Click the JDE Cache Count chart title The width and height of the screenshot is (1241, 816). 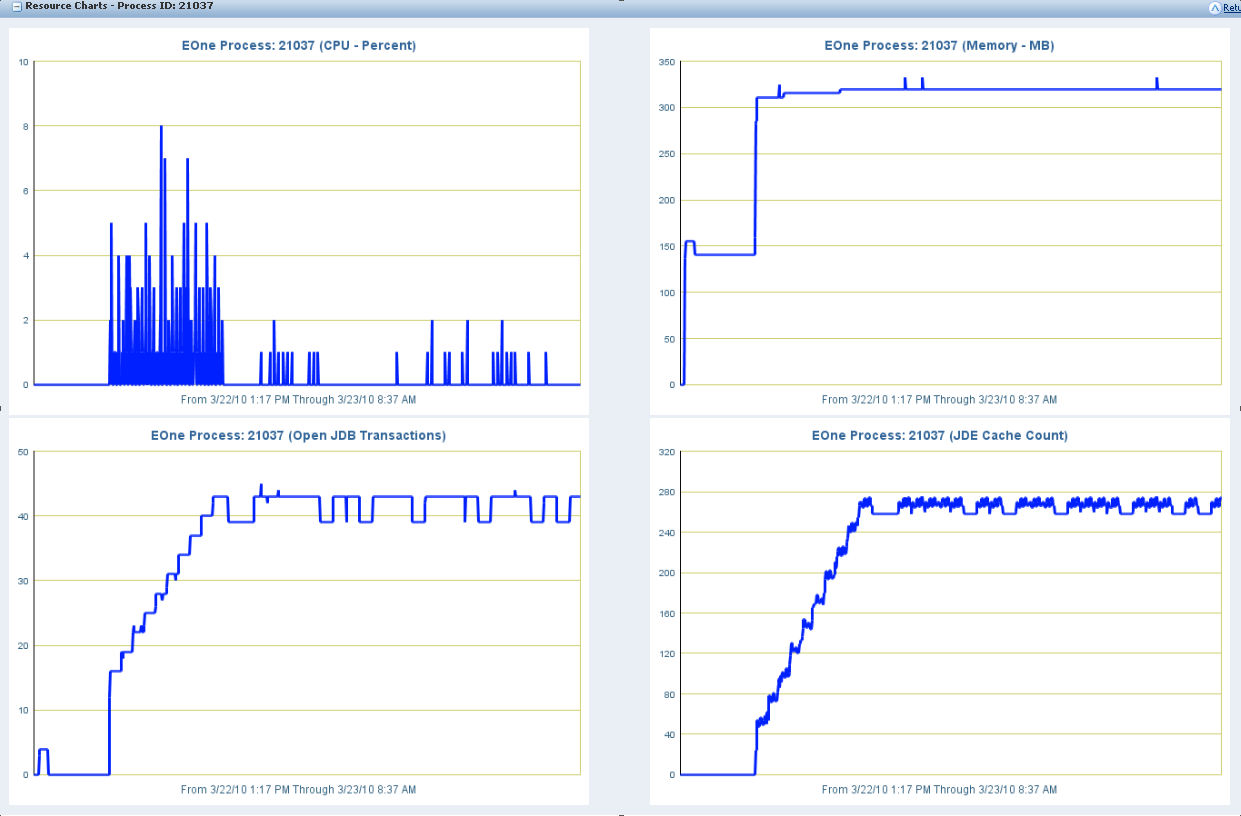pos(939,435)
